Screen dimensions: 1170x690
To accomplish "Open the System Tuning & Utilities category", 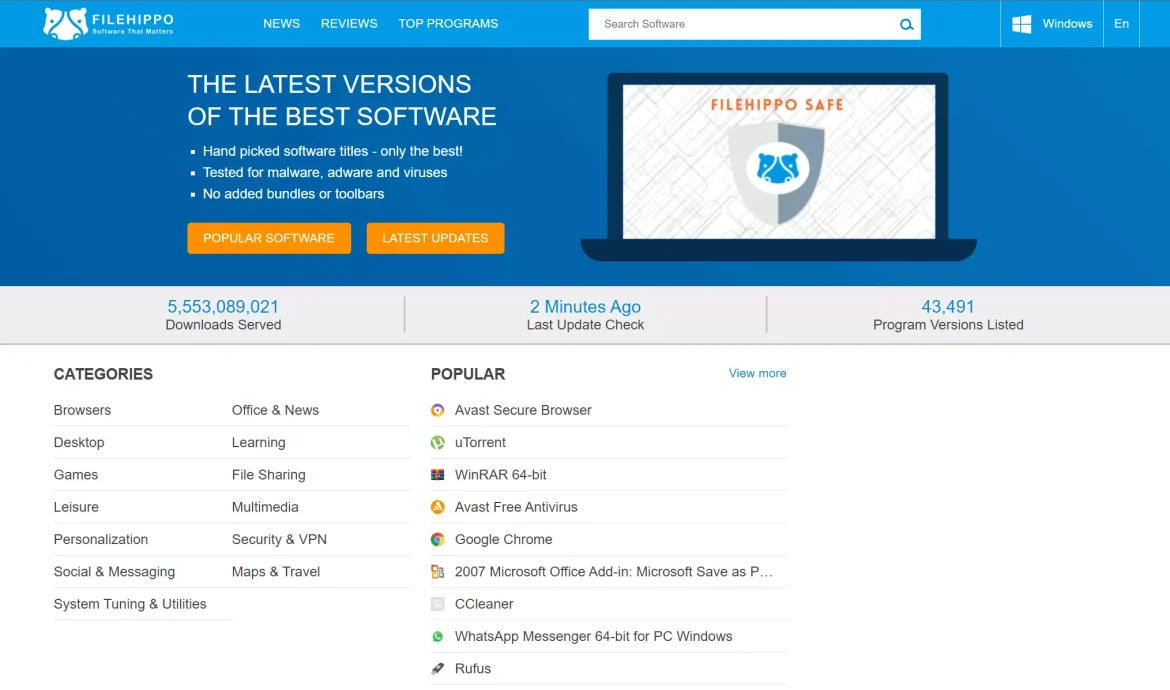I will coord(130,604).
